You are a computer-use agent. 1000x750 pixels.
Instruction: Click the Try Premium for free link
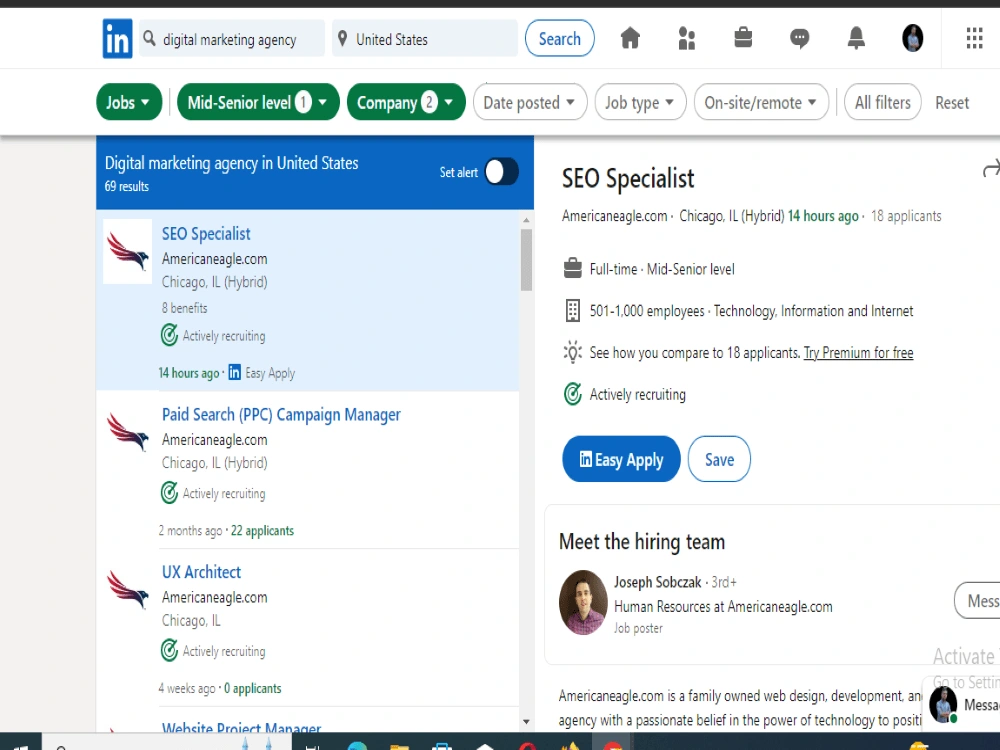pos(858,353)
